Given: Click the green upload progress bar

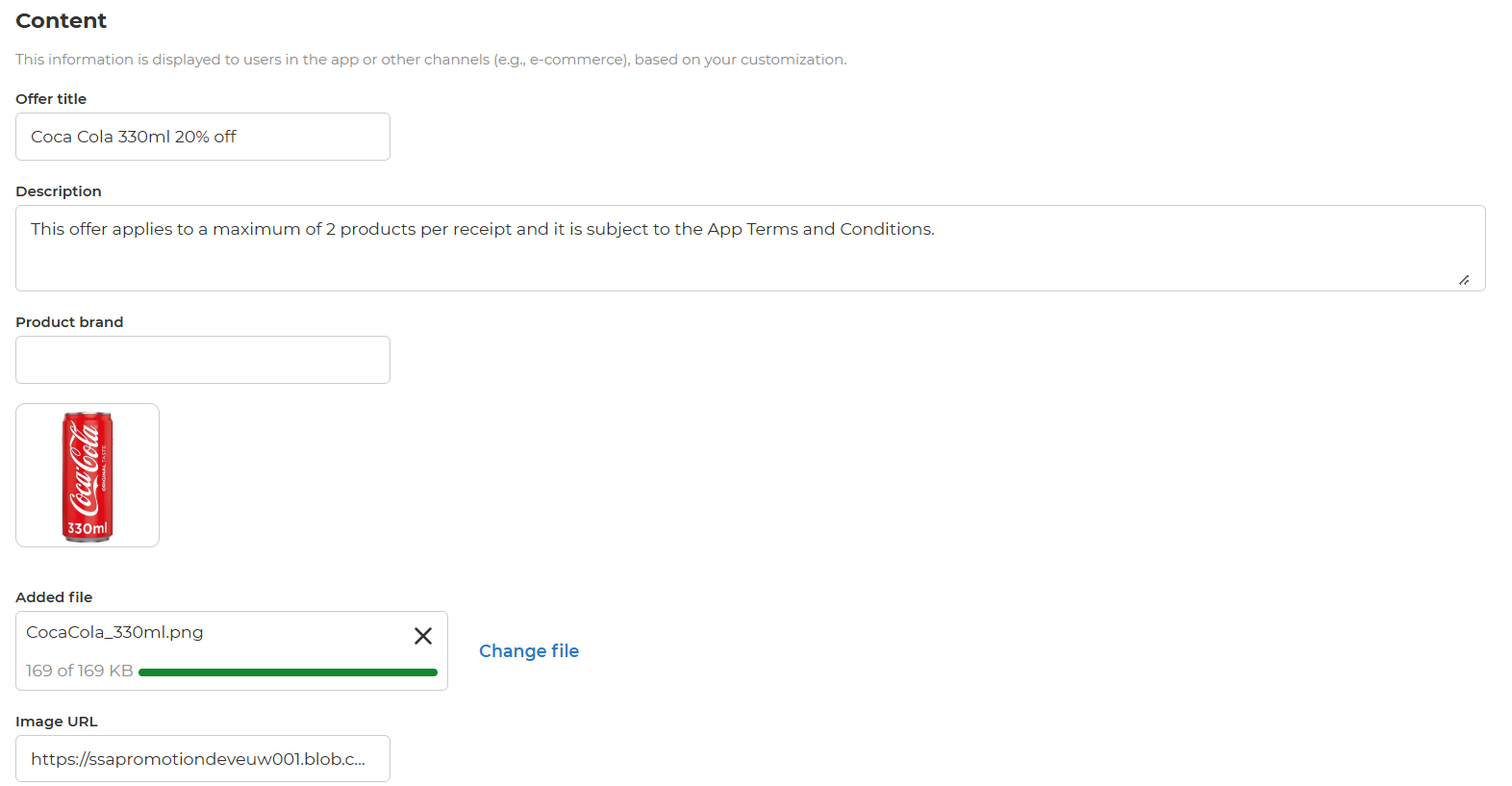Looking at the screenshot, I should pos(288,672).
